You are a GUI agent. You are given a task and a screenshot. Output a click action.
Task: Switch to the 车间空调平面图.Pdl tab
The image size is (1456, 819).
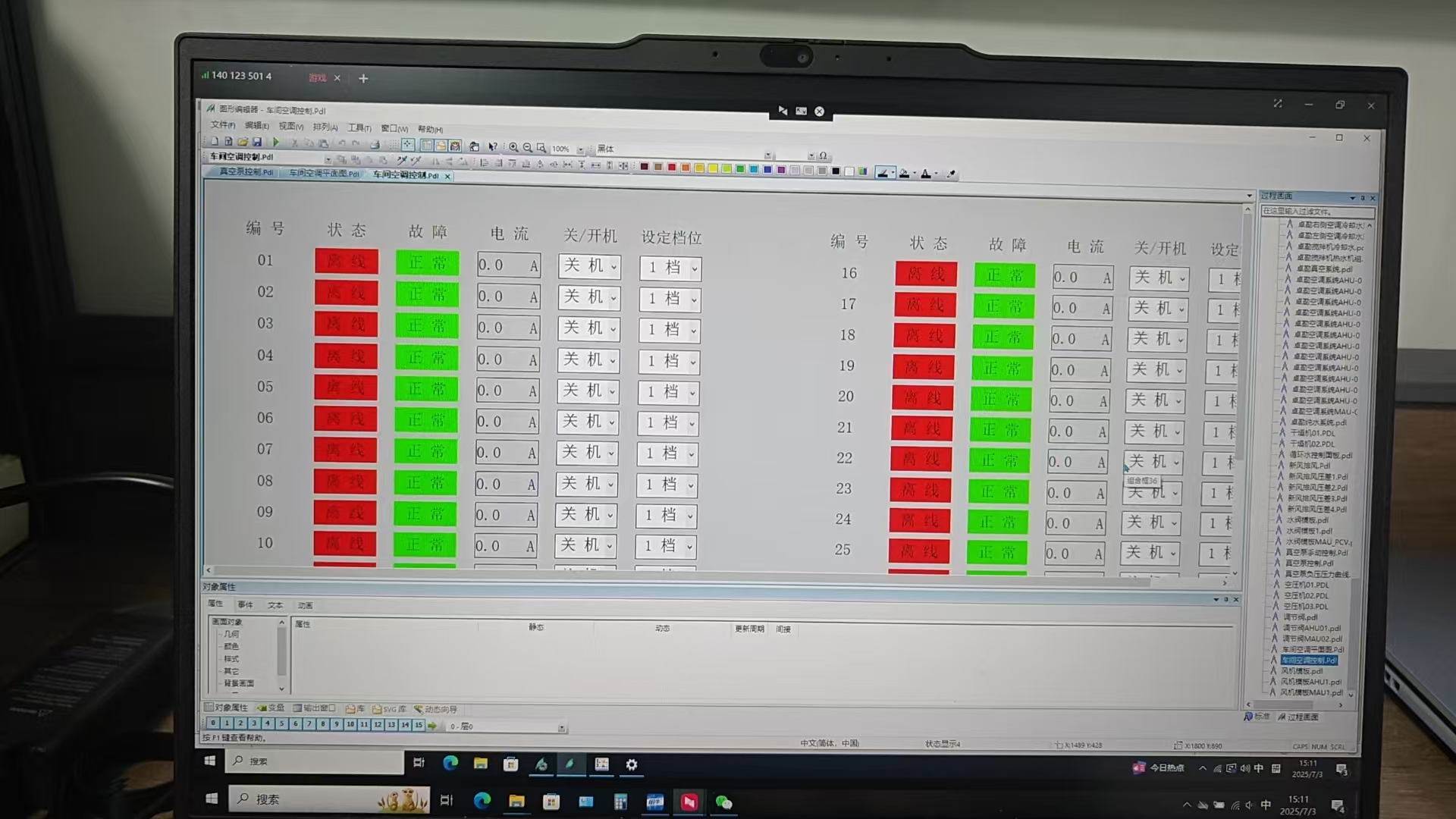[324, 174]
